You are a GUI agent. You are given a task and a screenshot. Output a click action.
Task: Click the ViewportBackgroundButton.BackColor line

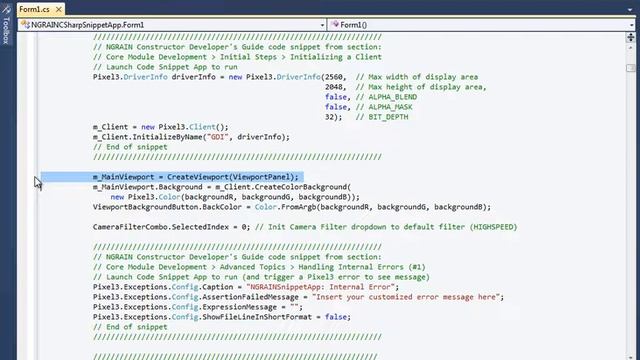pos(291,207)
